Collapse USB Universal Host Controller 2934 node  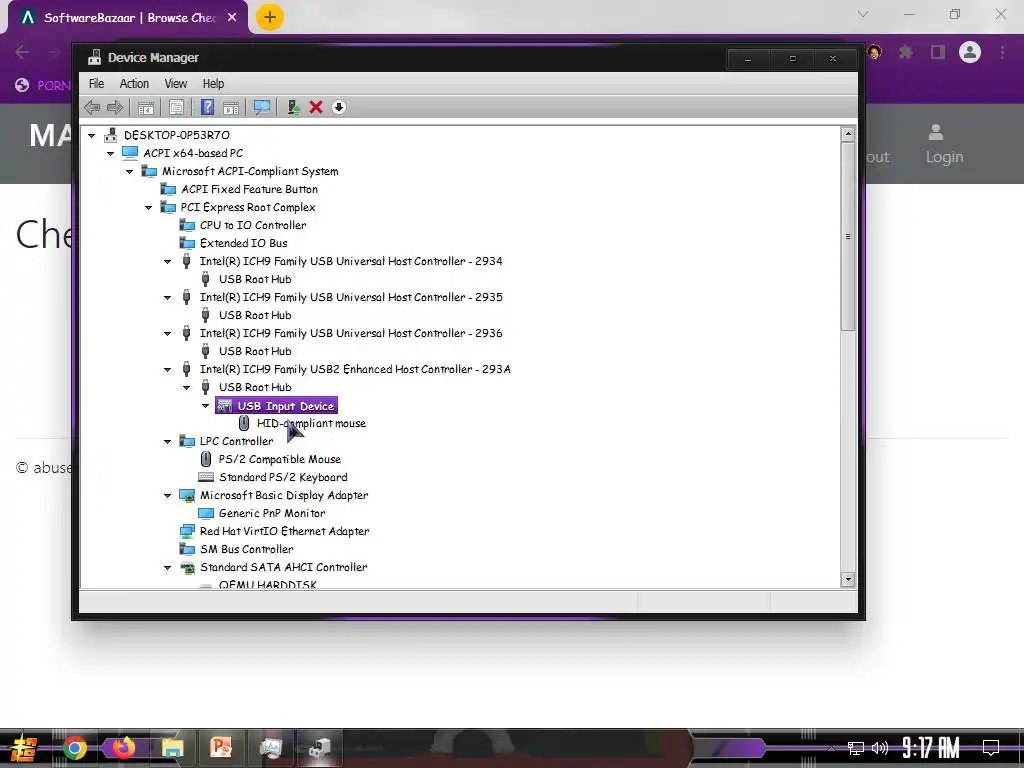click(x=167, y=261)
